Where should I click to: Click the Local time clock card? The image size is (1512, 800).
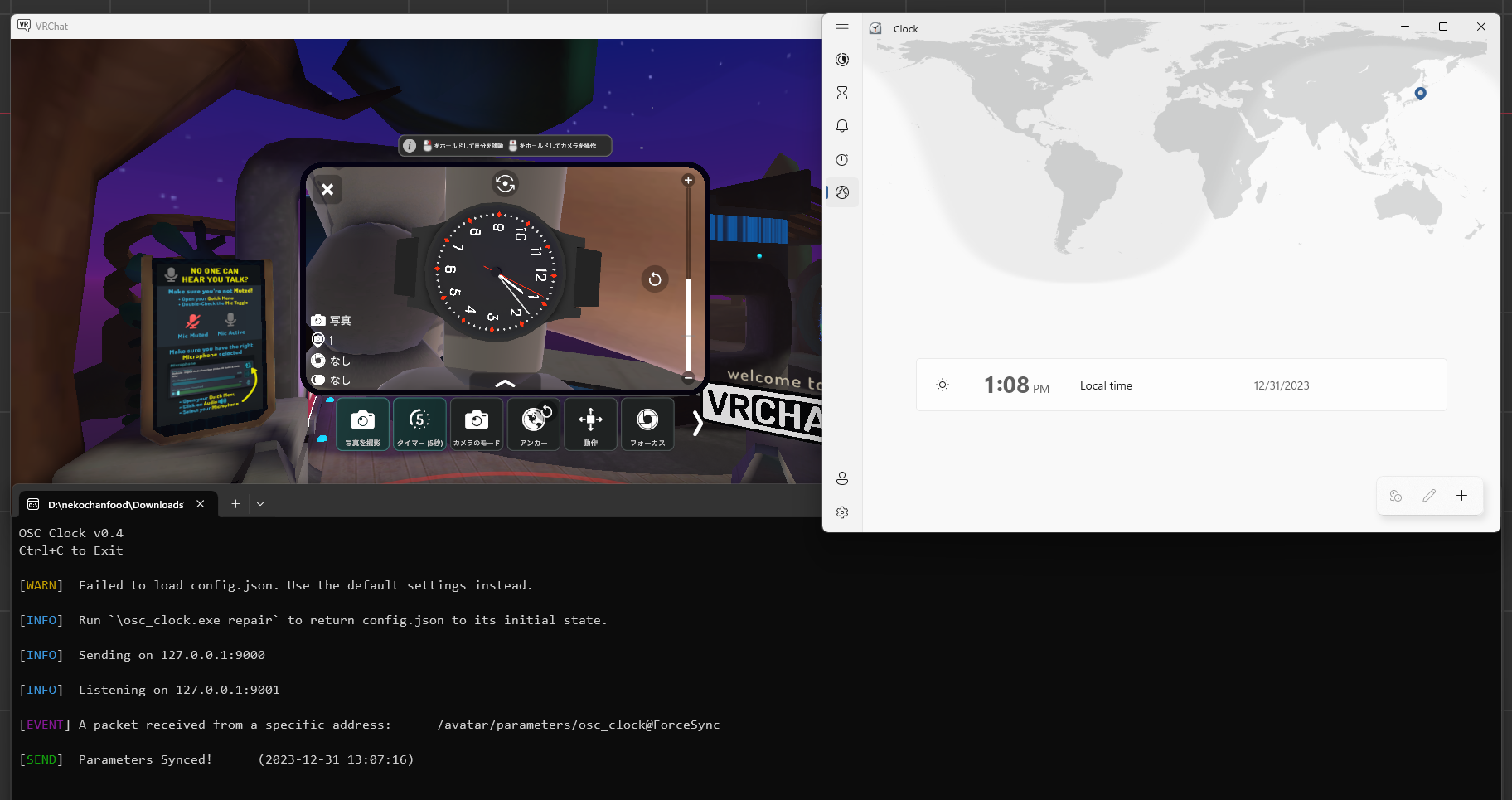coord(1180,385)
